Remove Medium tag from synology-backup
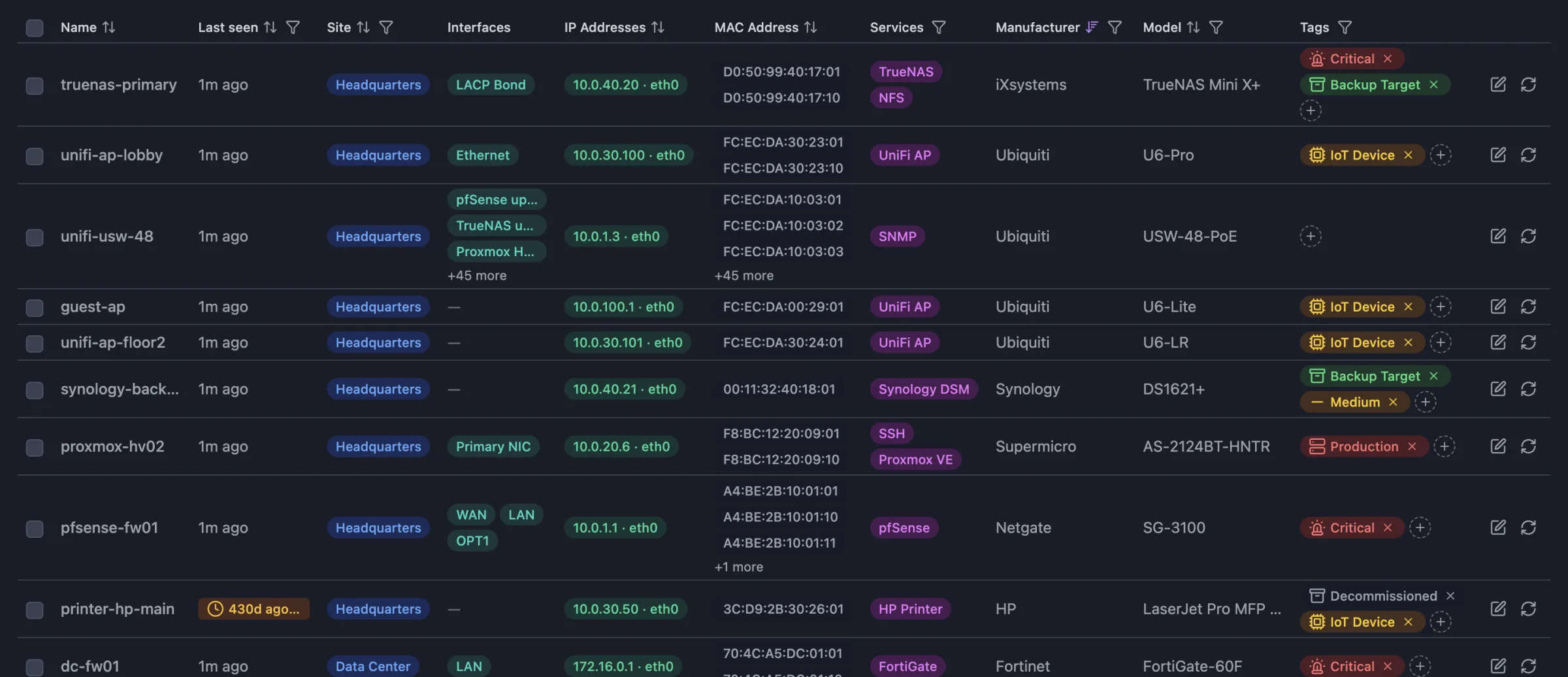This screenshot has height=677, width=1568. pyautogui.click(x=1393, y=402)
